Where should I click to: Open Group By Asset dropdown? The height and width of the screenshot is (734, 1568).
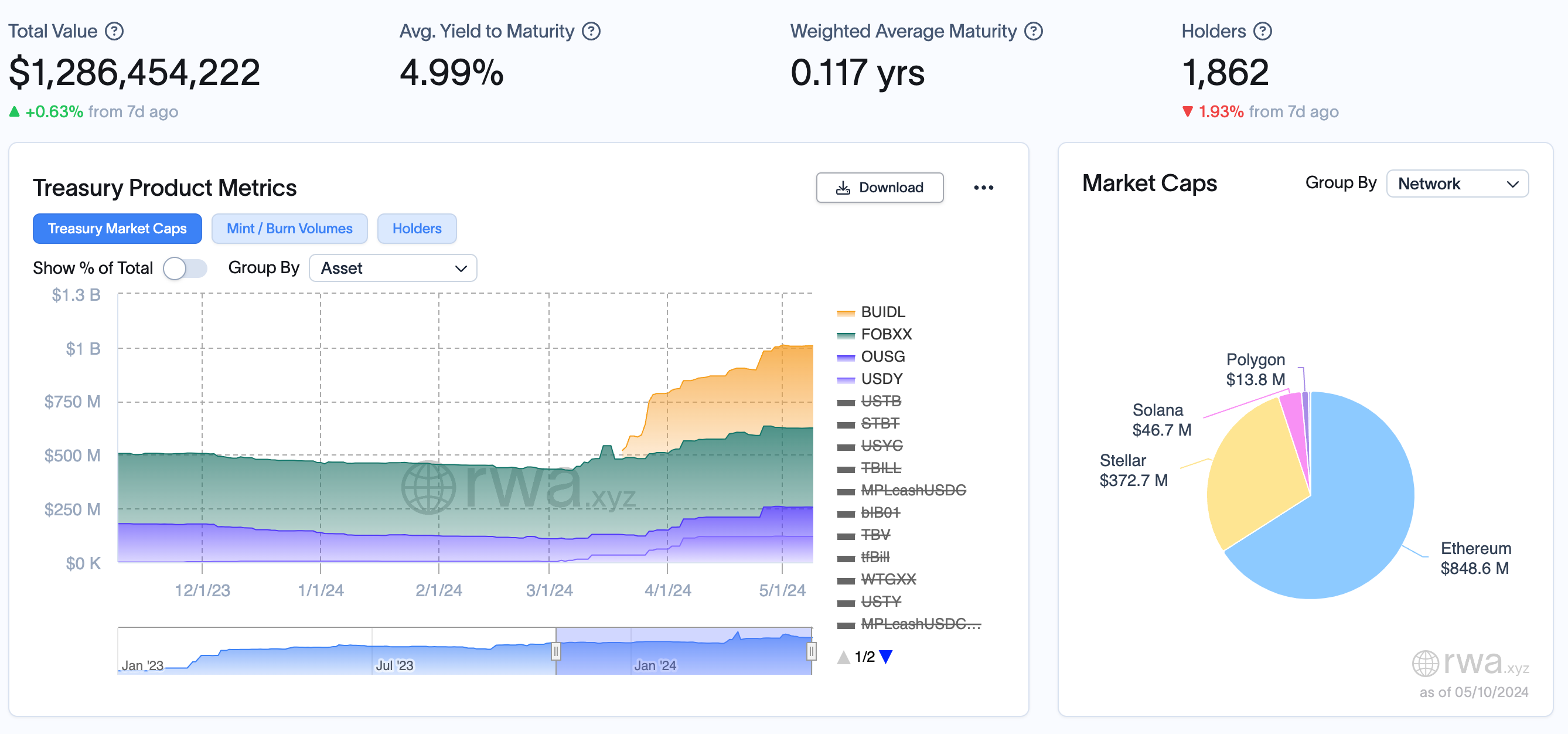pos(393,268)
